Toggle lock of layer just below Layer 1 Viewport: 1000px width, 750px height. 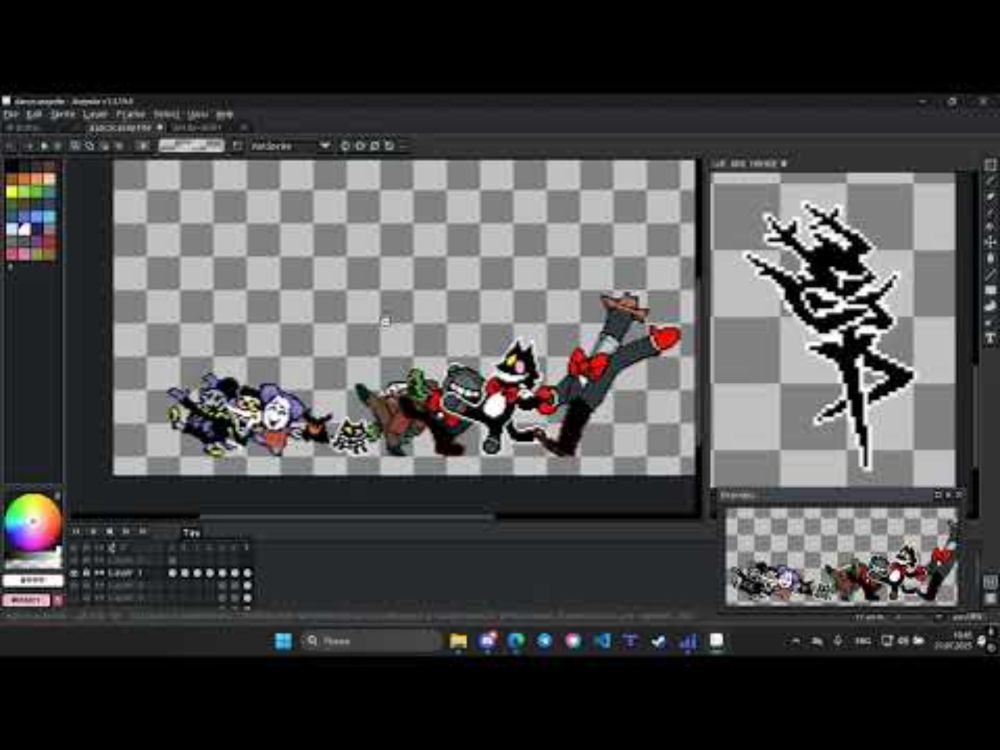click(86, 585)
